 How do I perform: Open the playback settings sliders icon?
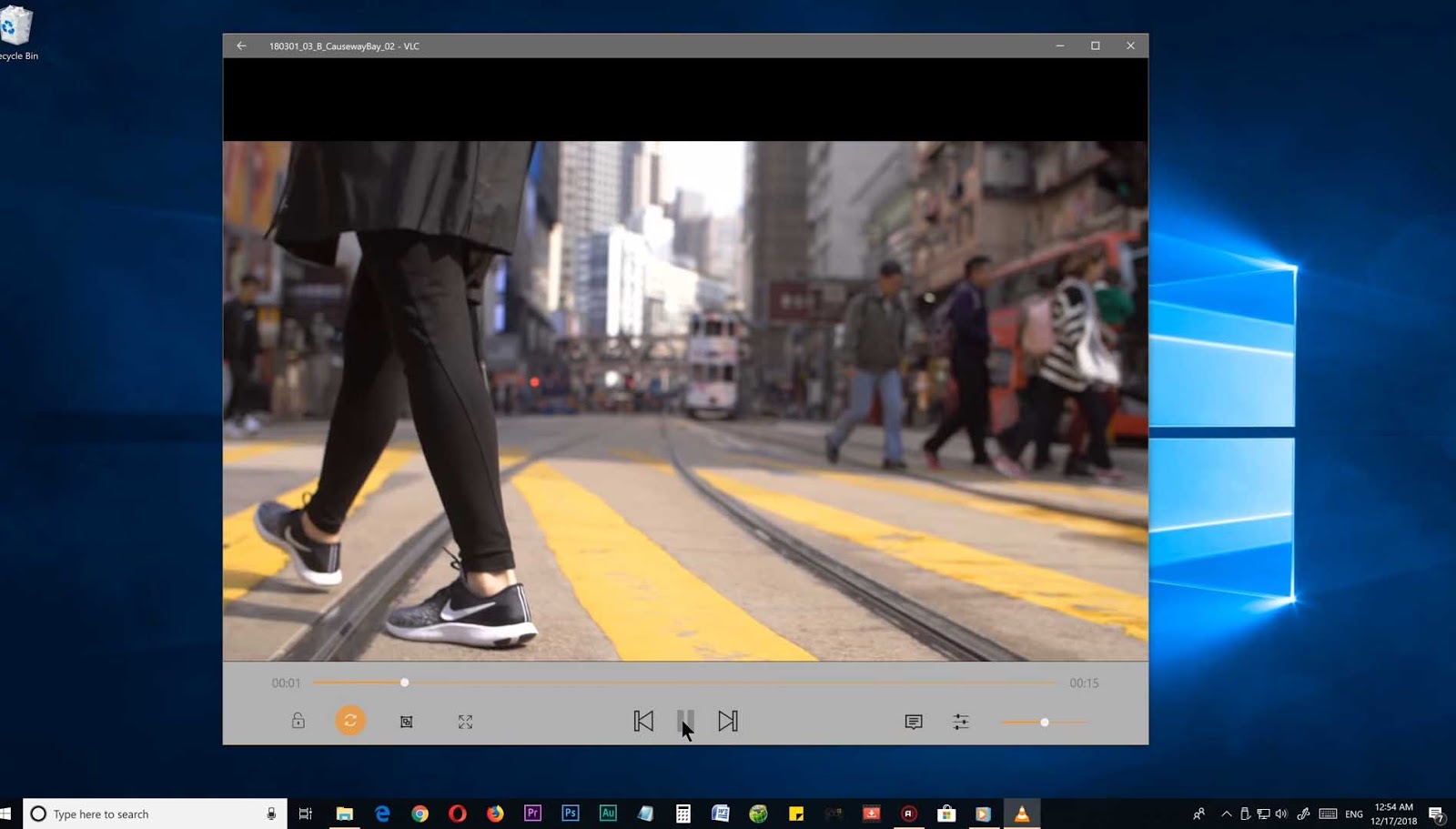tap(961, 722)
